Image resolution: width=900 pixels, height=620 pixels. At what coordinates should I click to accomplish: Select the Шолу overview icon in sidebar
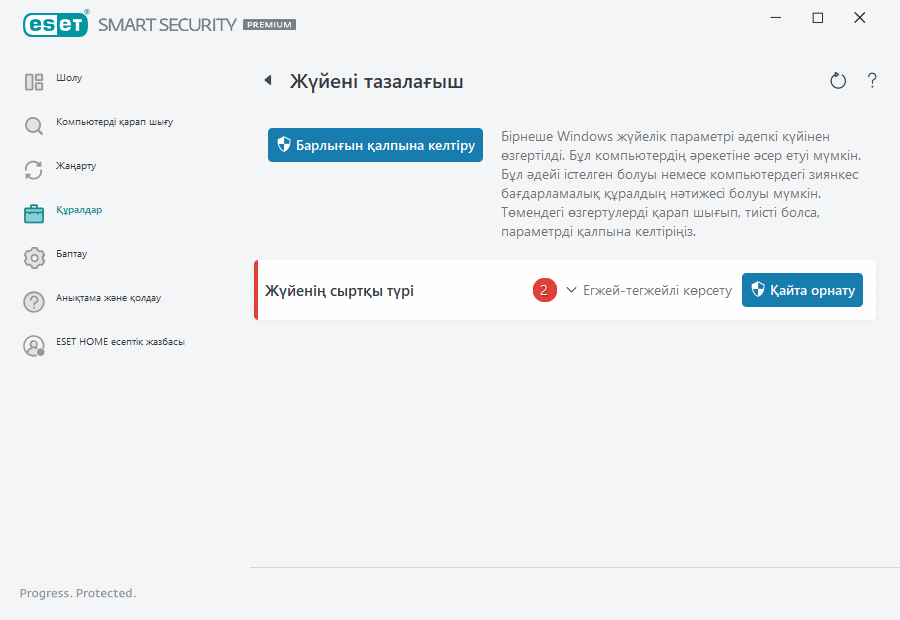pos(33,78)
